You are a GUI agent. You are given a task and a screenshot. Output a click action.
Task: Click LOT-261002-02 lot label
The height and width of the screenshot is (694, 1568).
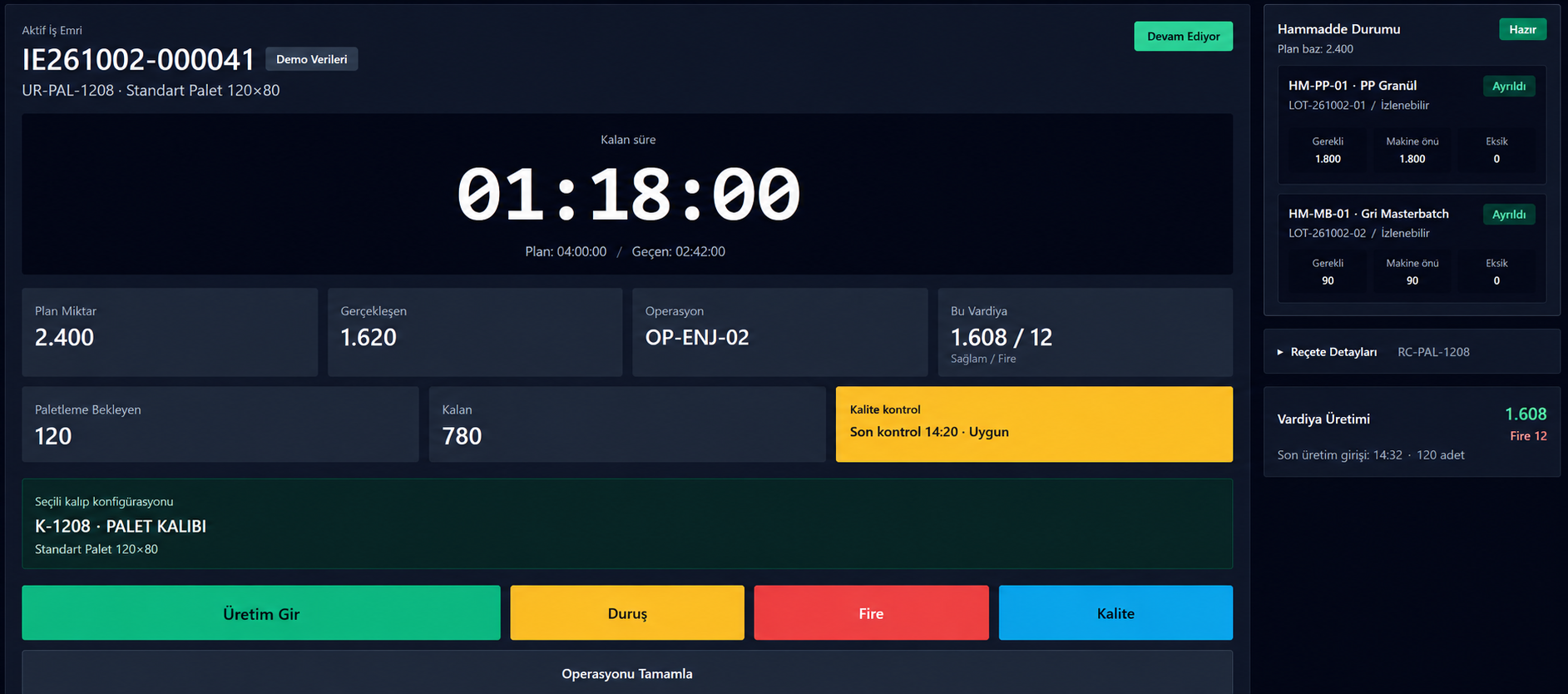[1327, 234]
